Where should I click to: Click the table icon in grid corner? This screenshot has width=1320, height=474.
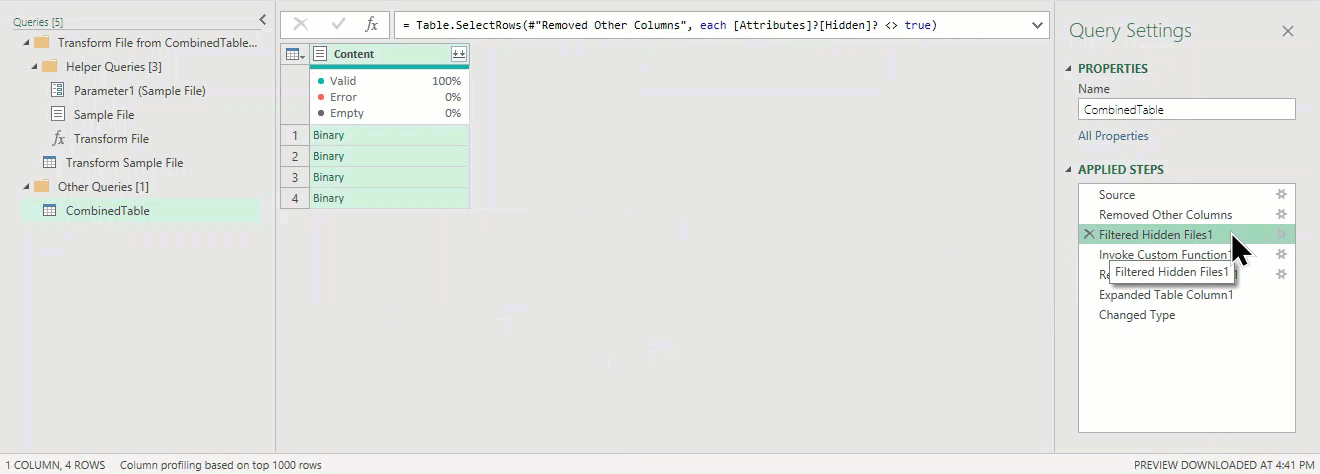(295, 54)
